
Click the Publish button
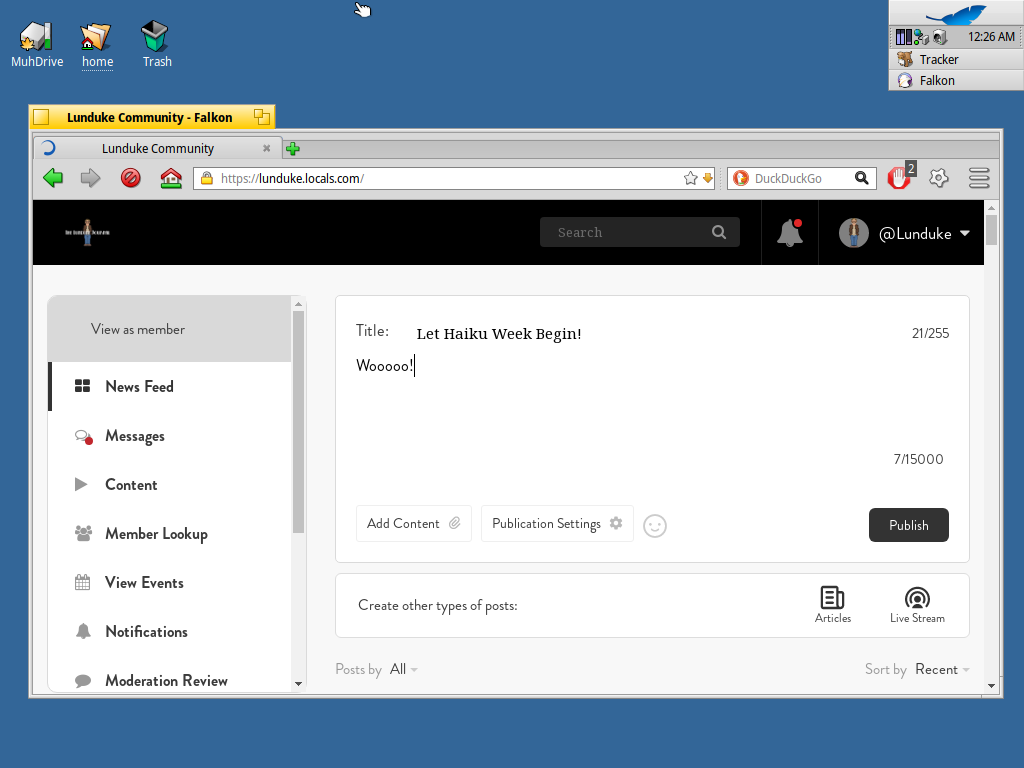pyautogui.click(x=908, y=525)
